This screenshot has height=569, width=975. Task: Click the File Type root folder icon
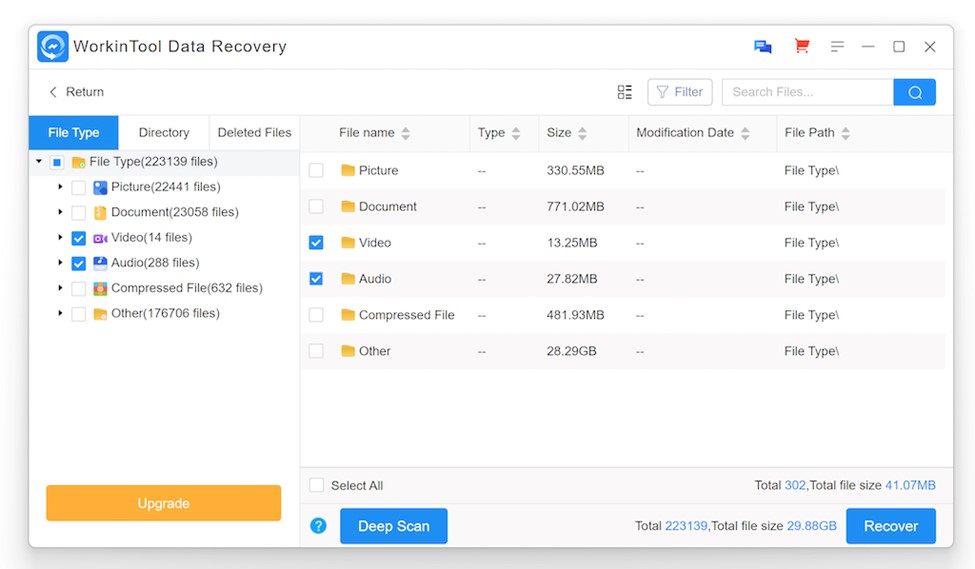(78, 162)
